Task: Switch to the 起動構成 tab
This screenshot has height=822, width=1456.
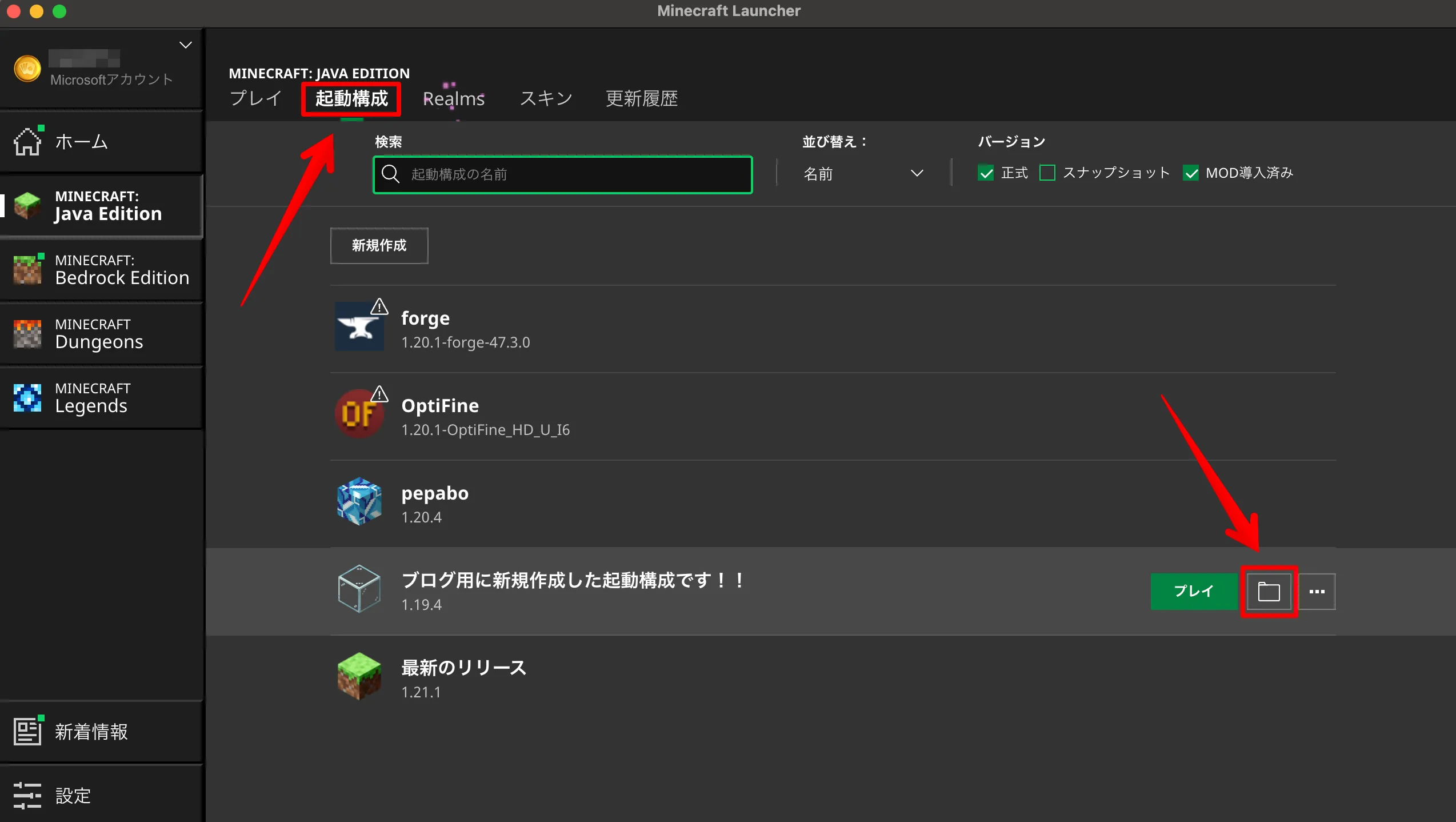Action: [x=351, y=99]
